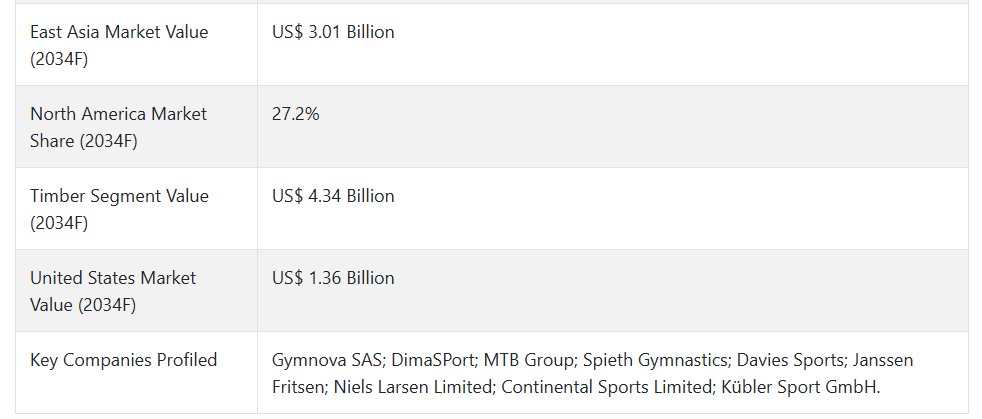
Task: Select the US$ 3.01 Billion value
Action: click(333, 32)
